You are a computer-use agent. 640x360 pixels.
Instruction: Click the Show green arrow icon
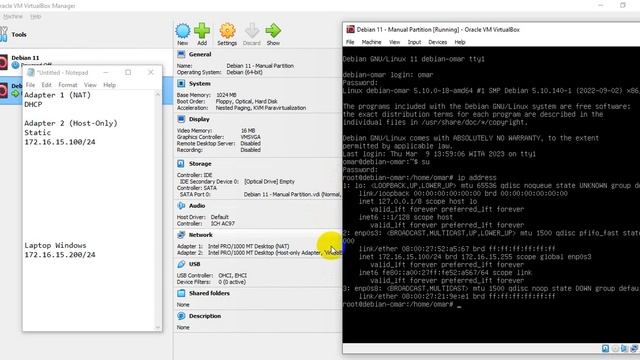[x=273, y=31]
